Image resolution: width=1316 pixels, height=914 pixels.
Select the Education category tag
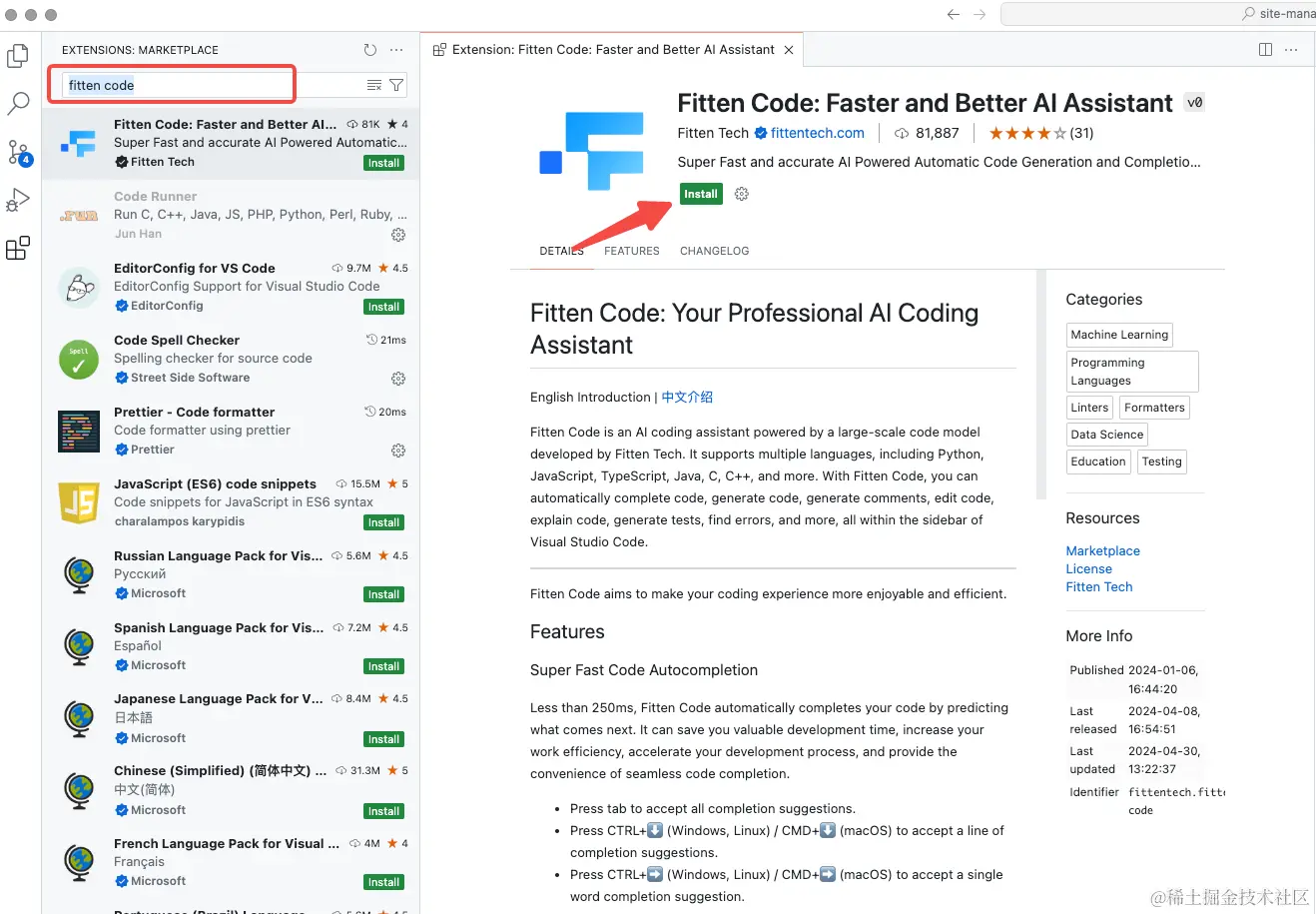(x=1098, y=461)
